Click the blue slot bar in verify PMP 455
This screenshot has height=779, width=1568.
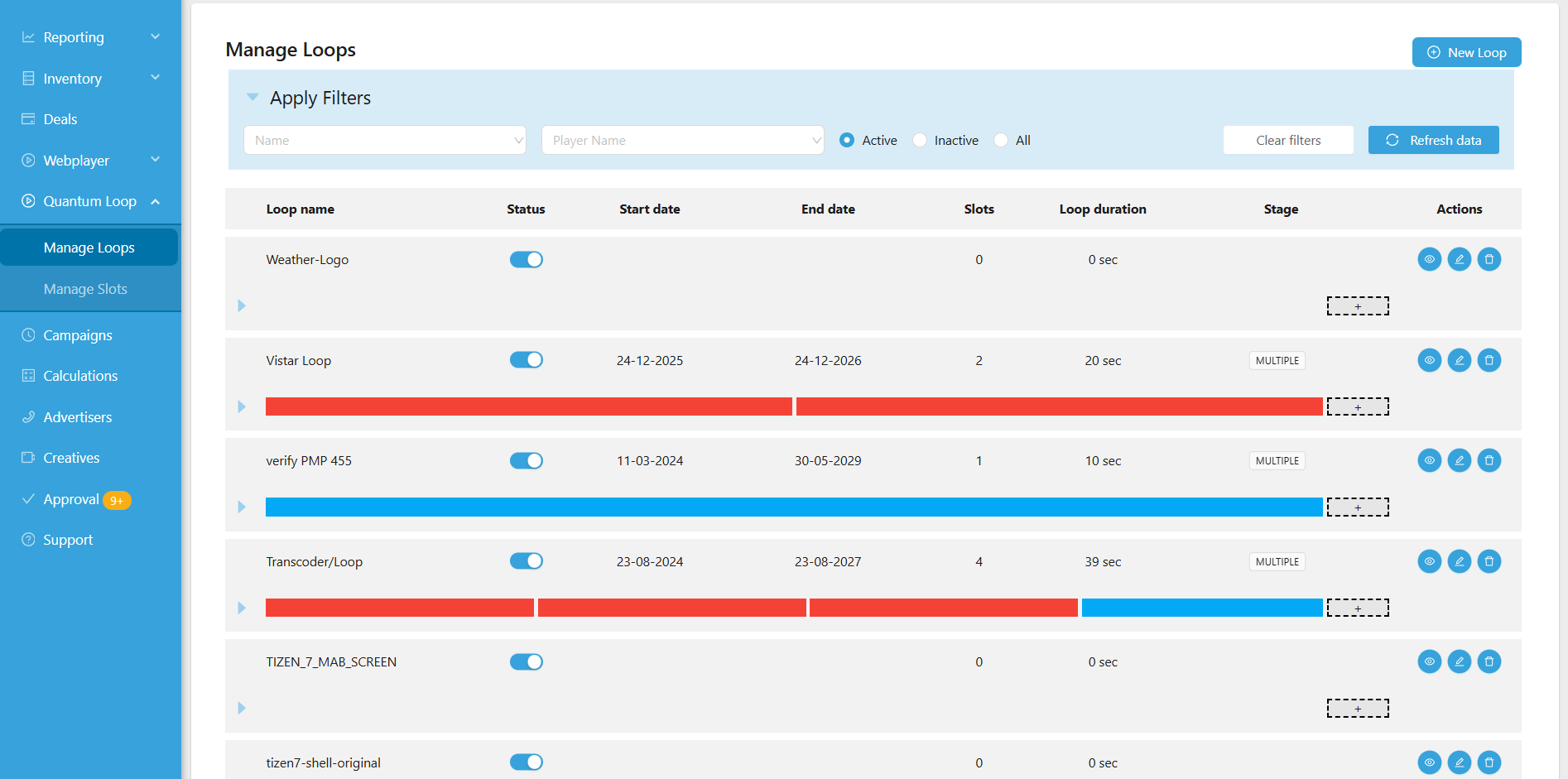793,507
